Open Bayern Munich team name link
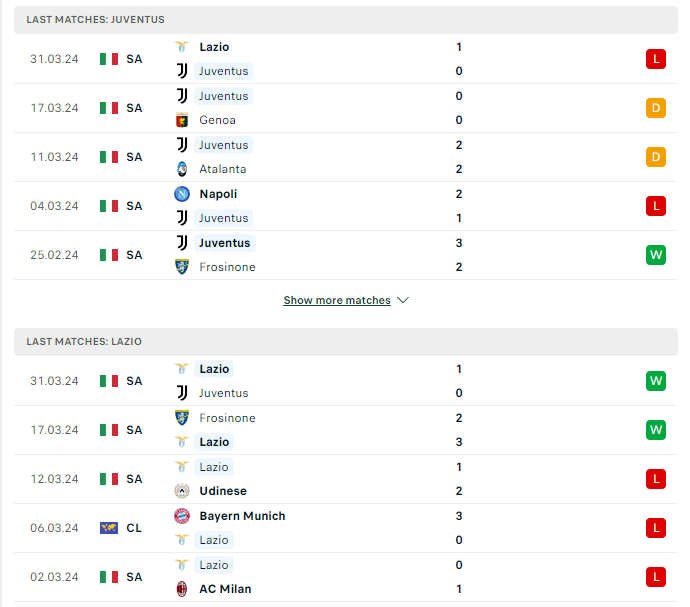Image resolution: width=690 pixels, height=607 pixels. pos(242,516)
